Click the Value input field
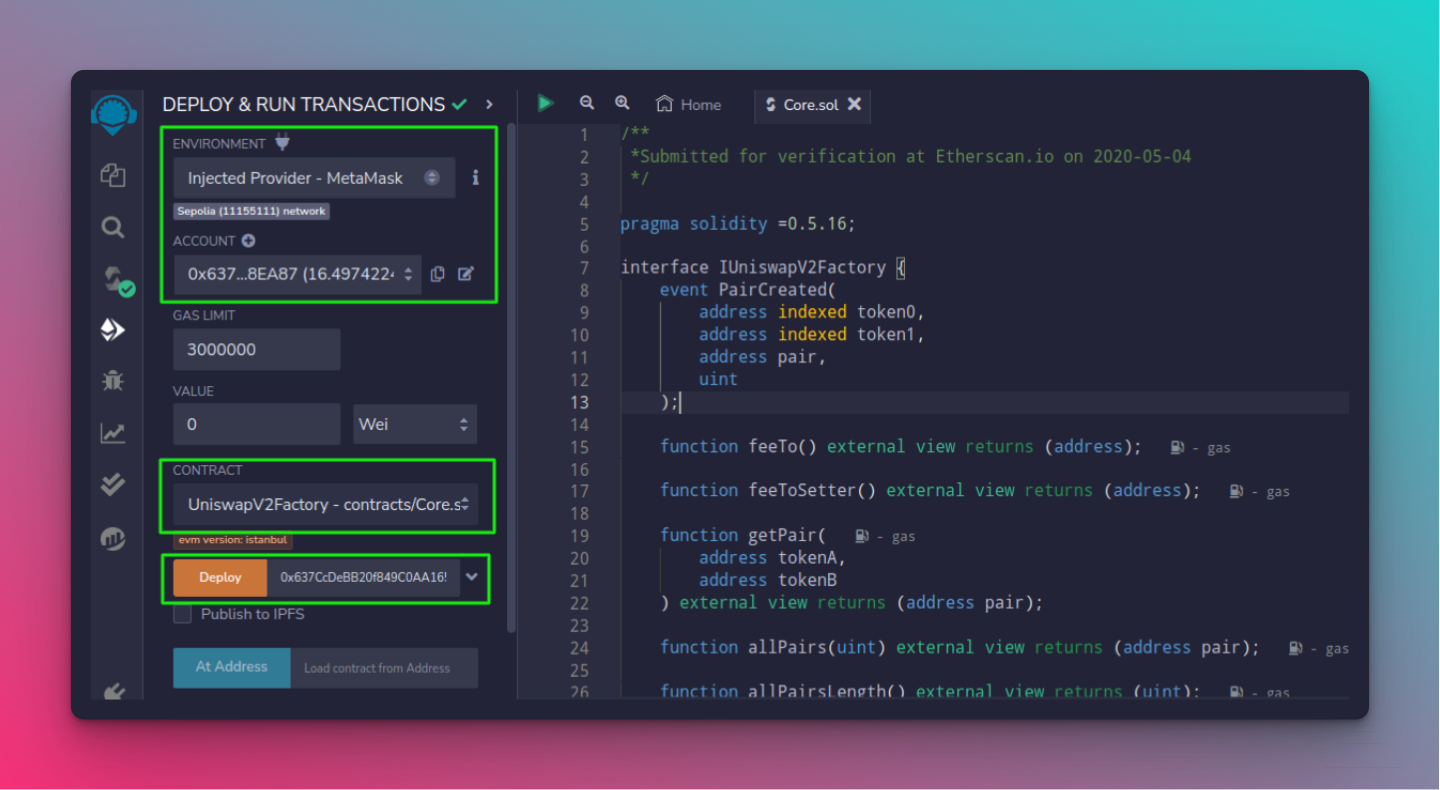The height and width of the screenshot is (790, 1440). (257, 424)
